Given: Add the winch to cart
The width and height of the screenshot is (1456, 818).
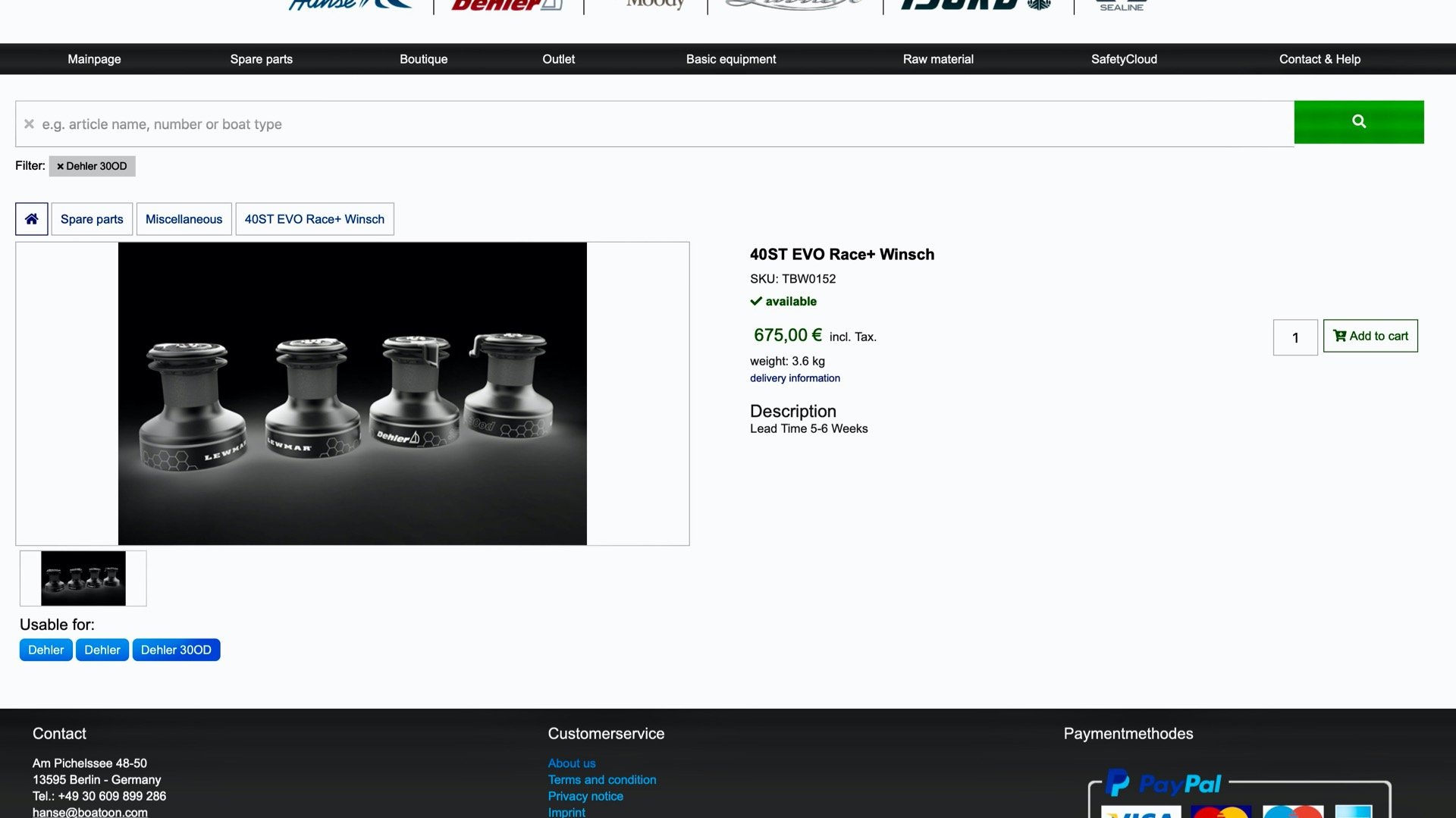Looking at the screenshot, I should (x=1370, y=336).
